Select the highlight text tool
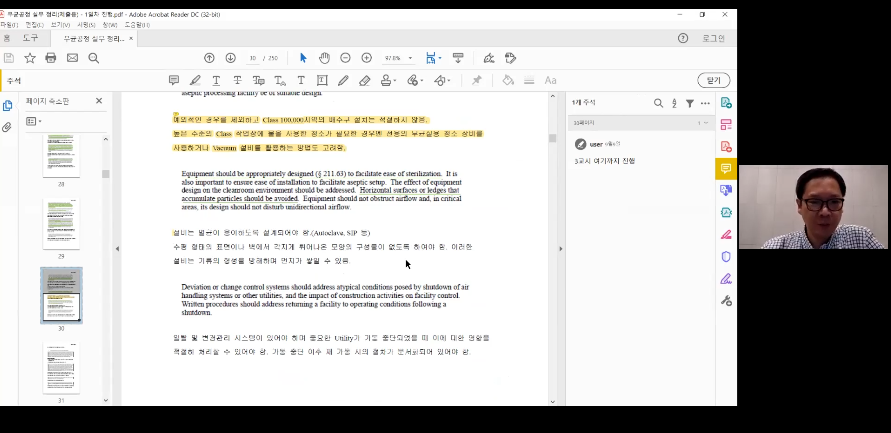The height and width of the screenshot is (433, 891). point(195,81)
